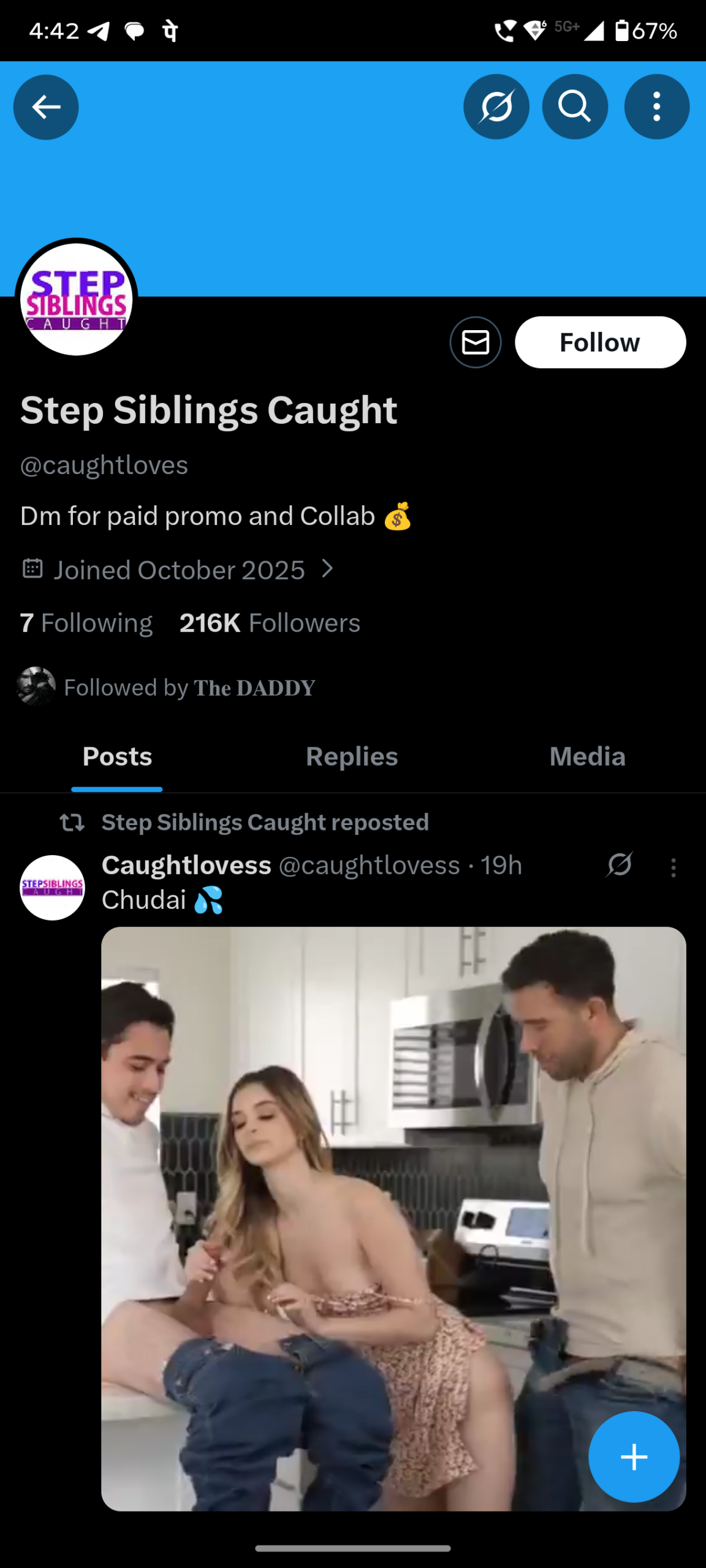Open direct message envelope icon
706x1568 pixels.
pyautogui.click(x=476, y=342)
